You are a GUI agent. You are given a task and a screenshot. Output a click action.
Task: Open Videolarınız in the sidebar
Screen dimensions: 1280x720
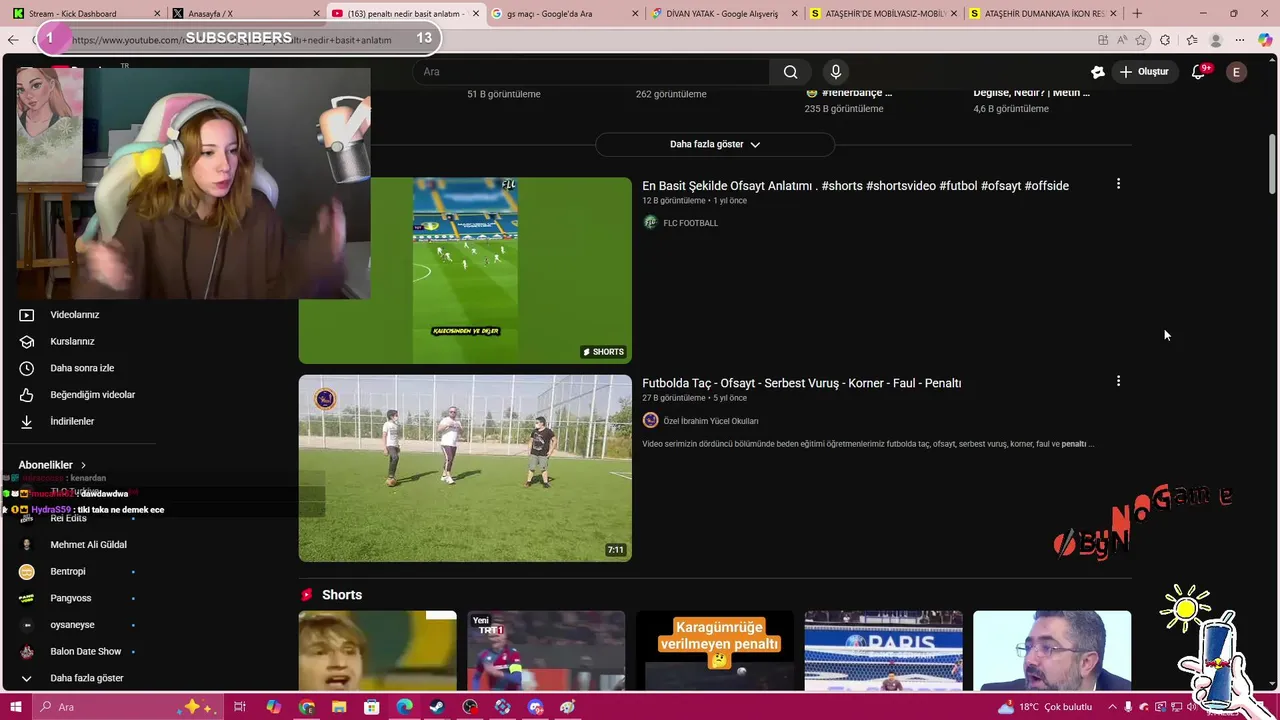pos(75,315)
